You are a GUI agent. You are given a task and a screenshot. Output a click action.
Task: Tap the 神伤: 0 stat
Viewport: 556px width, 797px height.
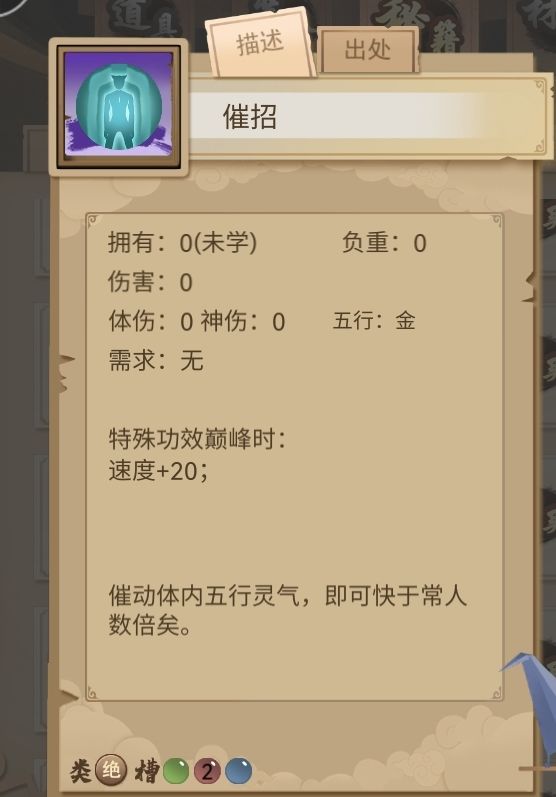242,321
